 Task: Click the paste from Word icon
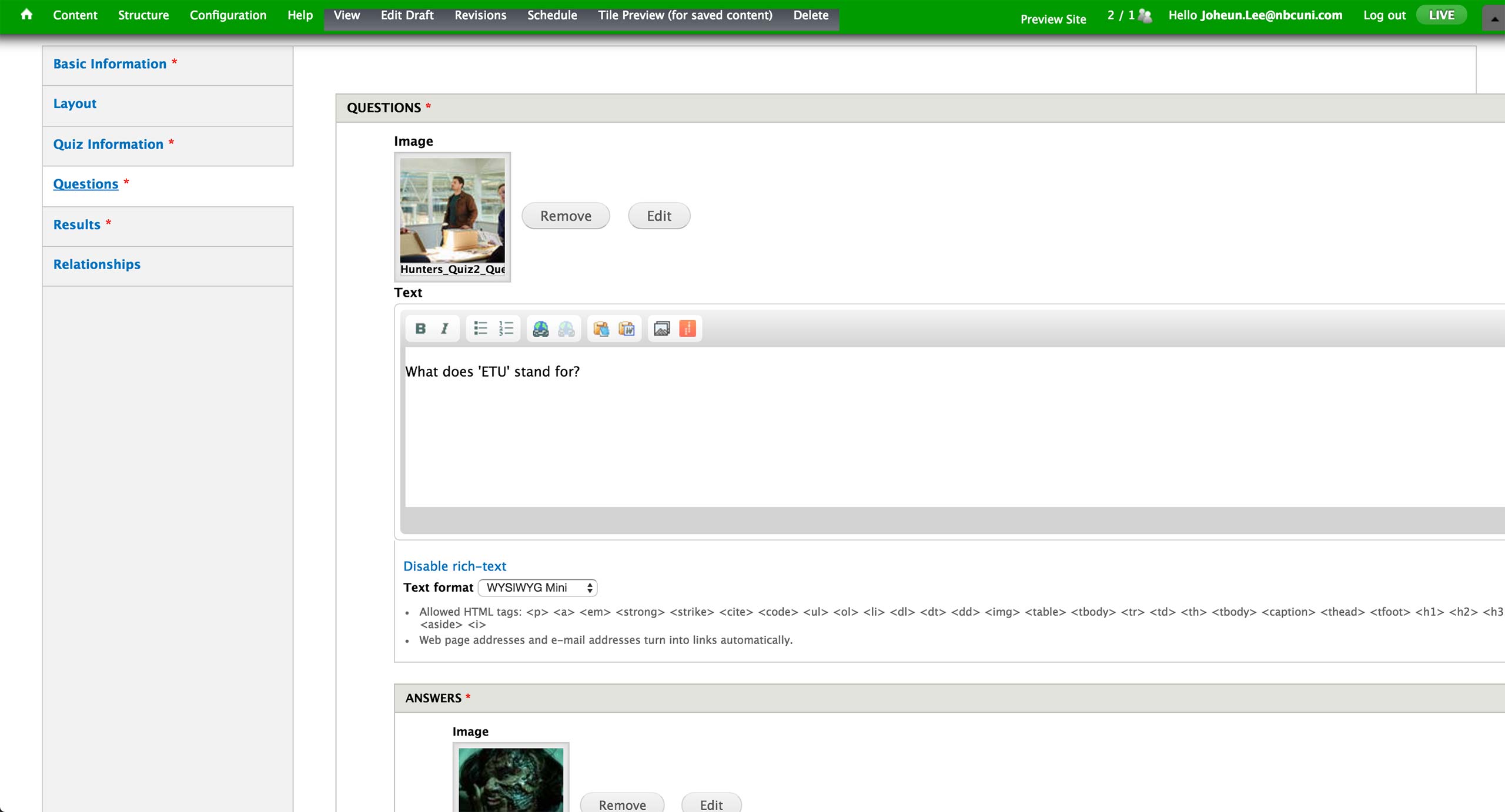point(627,328)
